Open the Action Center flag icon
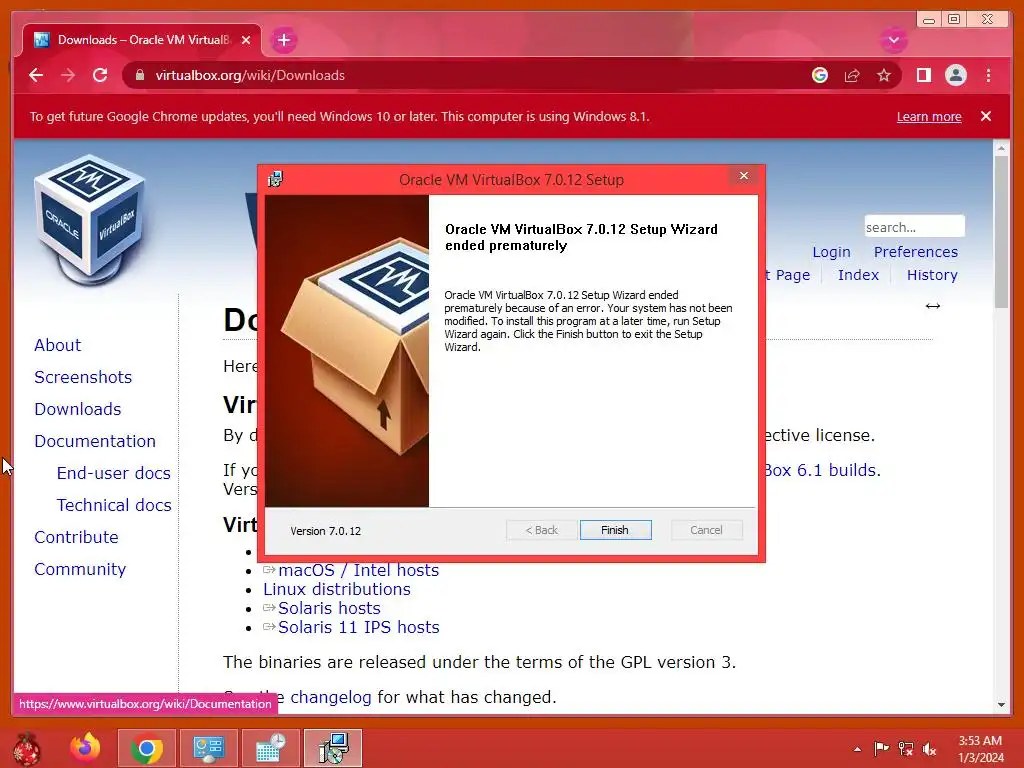Image resolution: width=1024 pixels, height=768 pixels. pyautogui.click(x=881, y=748)
